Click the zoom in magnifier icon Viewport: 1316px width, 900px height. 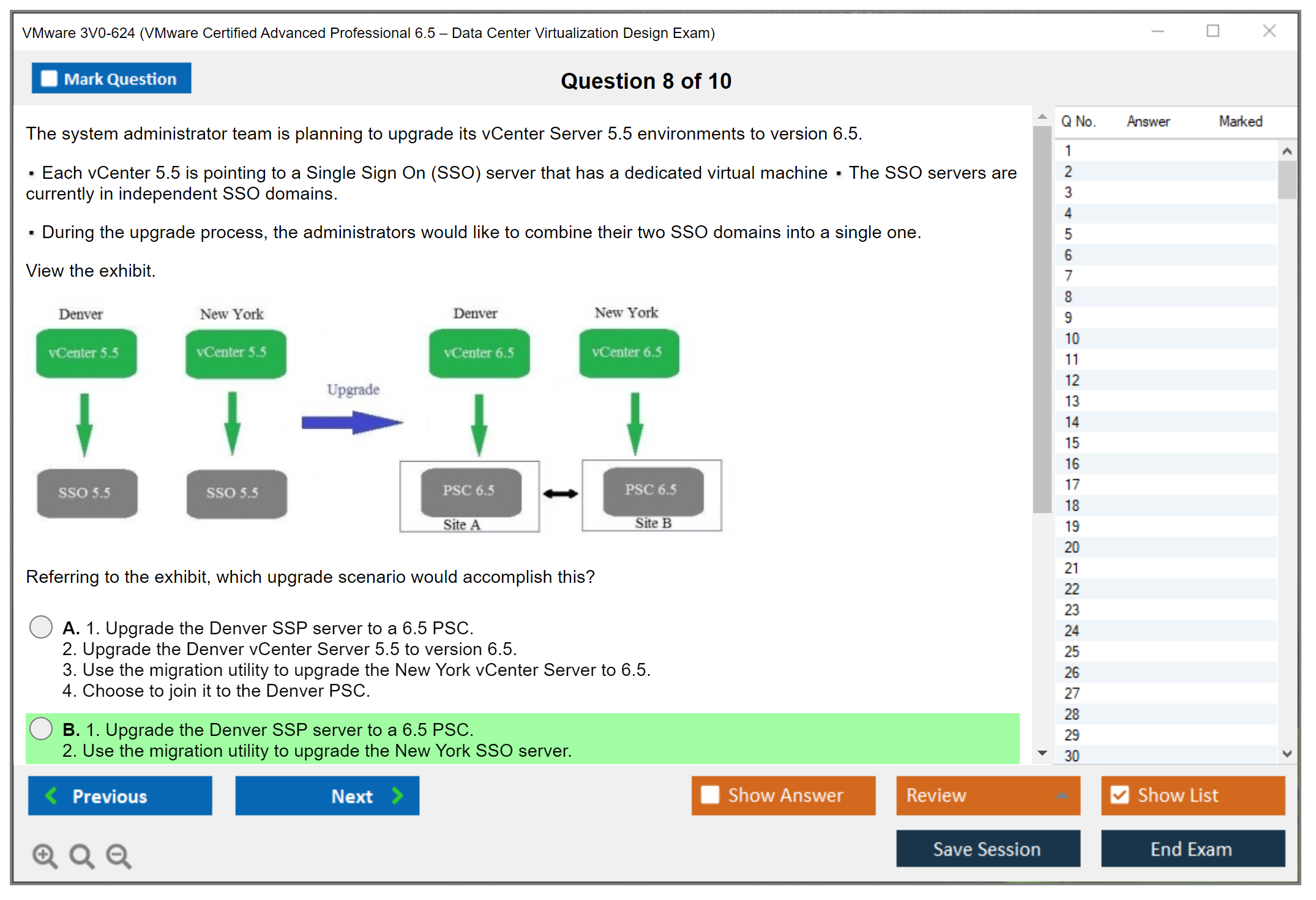pos(45,855)
